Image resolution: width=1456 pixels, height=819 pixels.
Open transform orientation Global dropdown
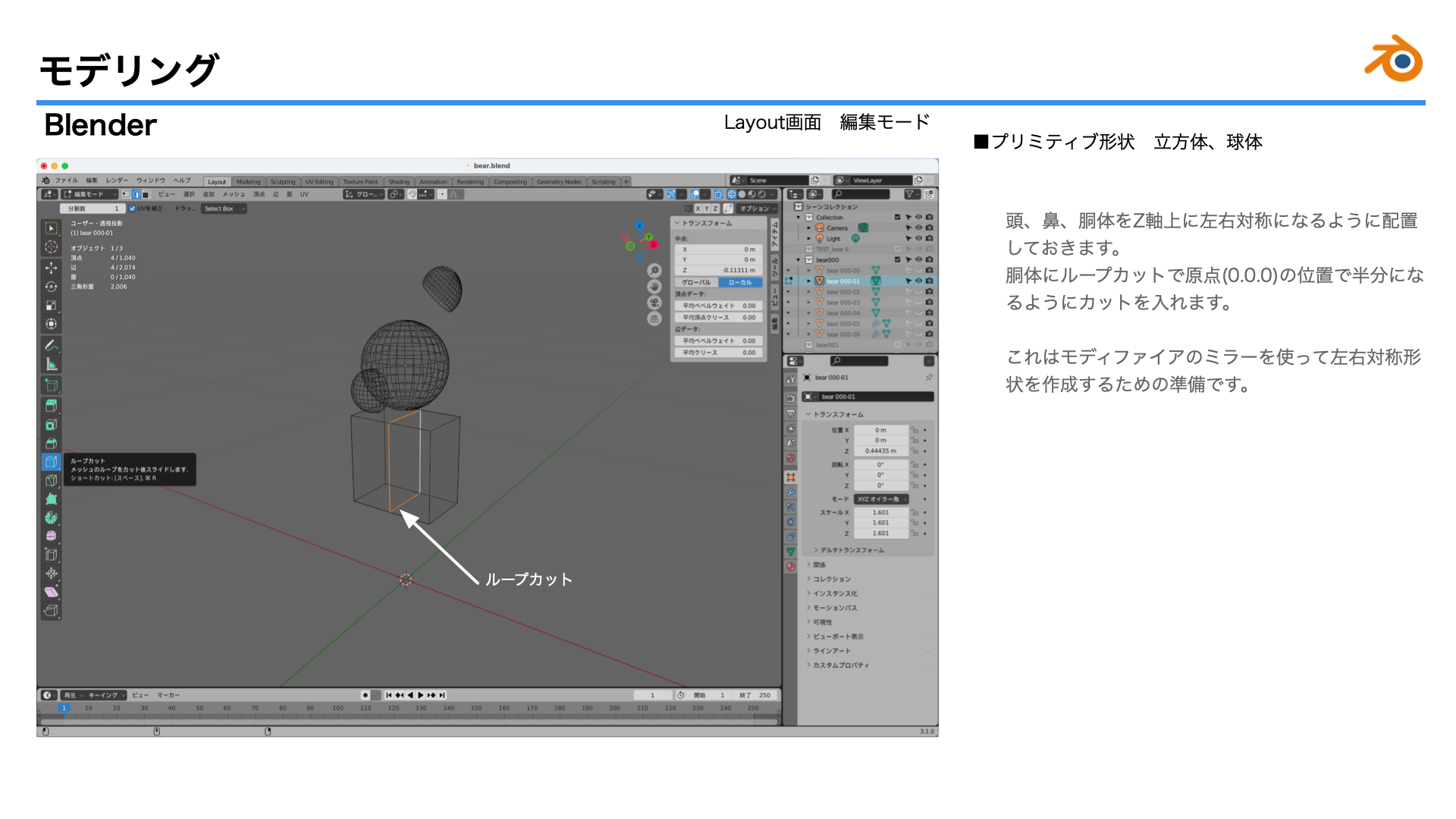click(365, 194)
